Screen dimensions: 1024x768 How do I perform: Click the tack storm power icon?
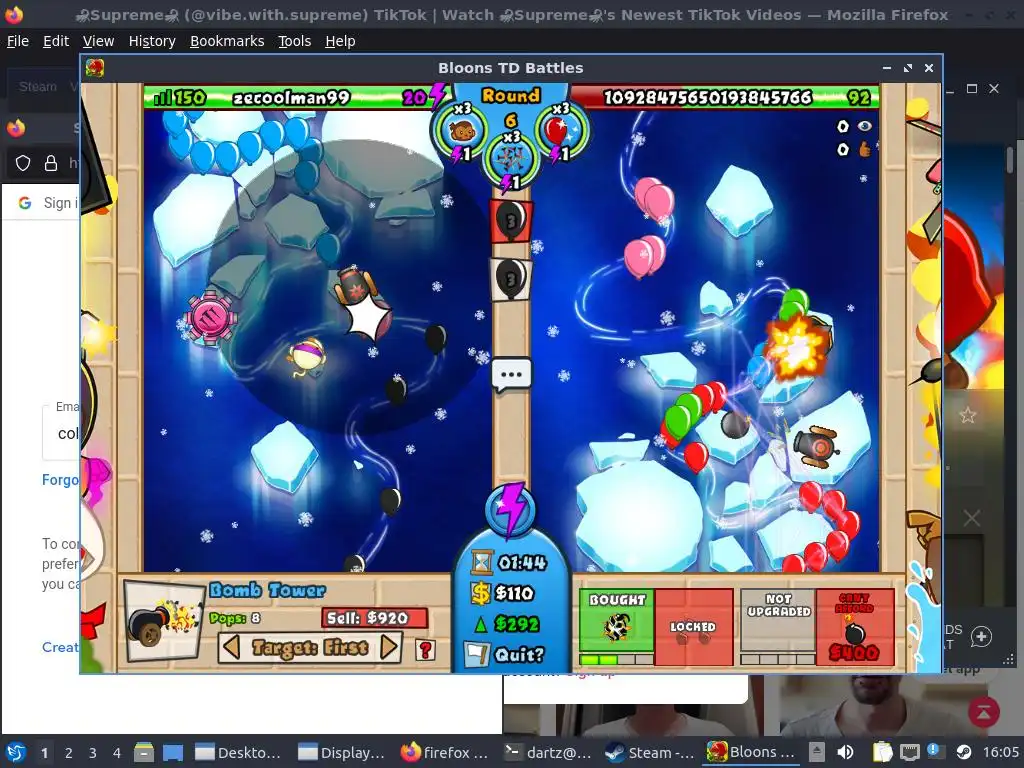pyautogui.click(x=511, y=157)
